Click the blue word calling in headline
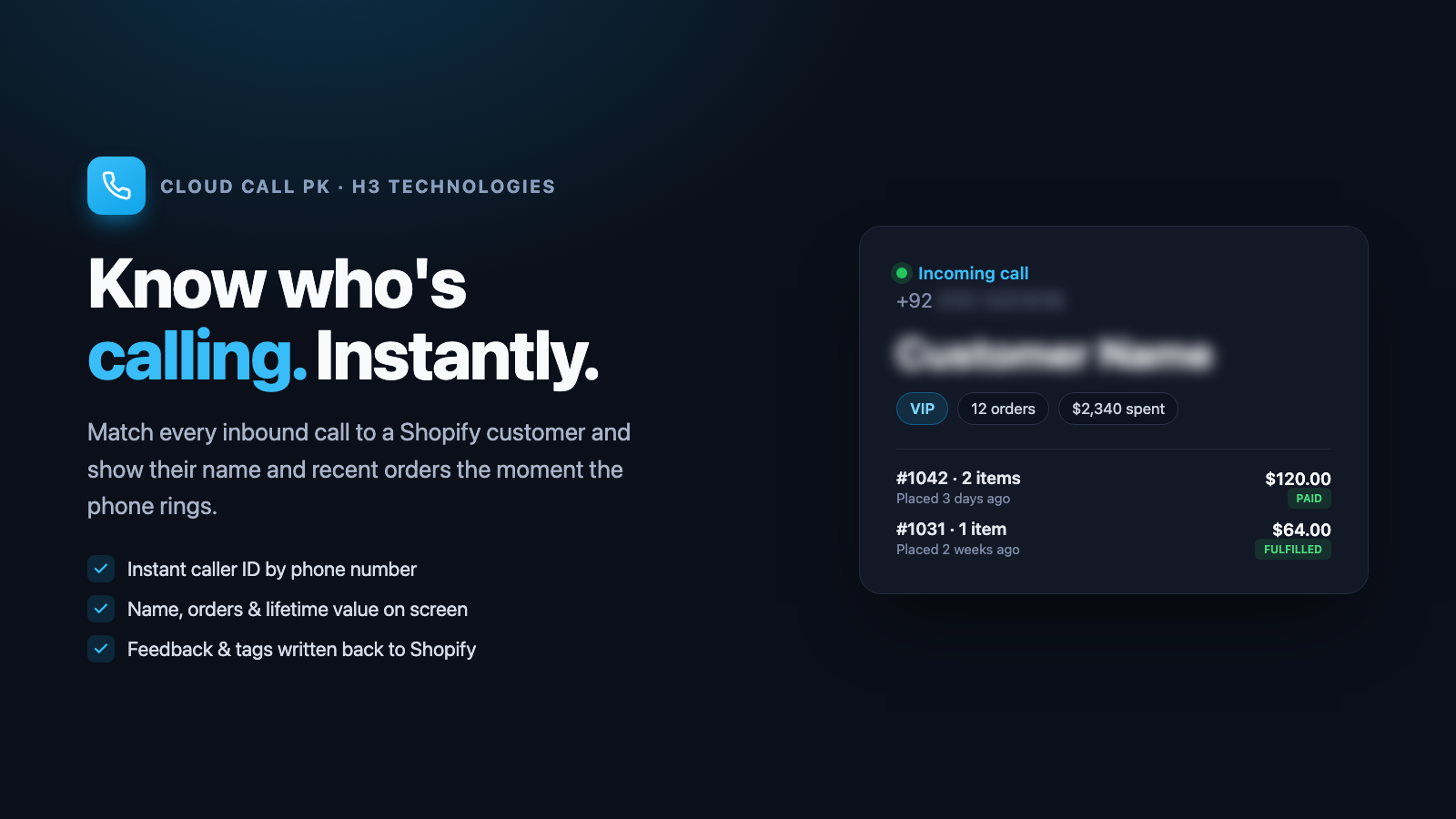The image size is (1456, 819). 197,357
